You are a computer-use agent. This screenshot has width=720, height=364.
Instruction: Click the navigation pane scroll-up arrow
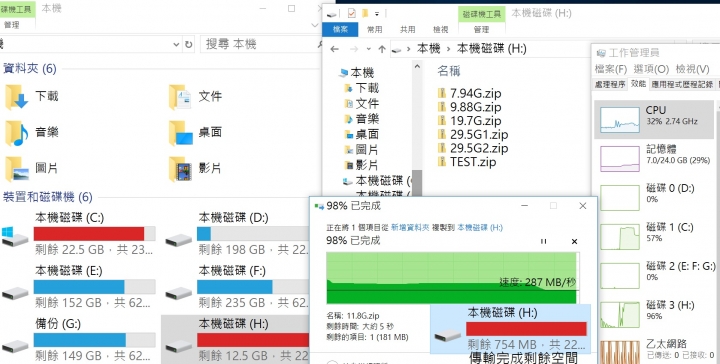[416, 67]
